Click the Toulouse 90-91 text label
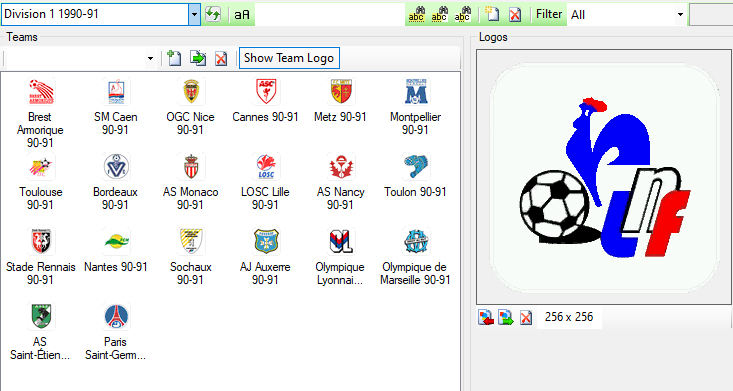Image resolution: width=733 pixels, height=391 pixels. pos(41,198)
